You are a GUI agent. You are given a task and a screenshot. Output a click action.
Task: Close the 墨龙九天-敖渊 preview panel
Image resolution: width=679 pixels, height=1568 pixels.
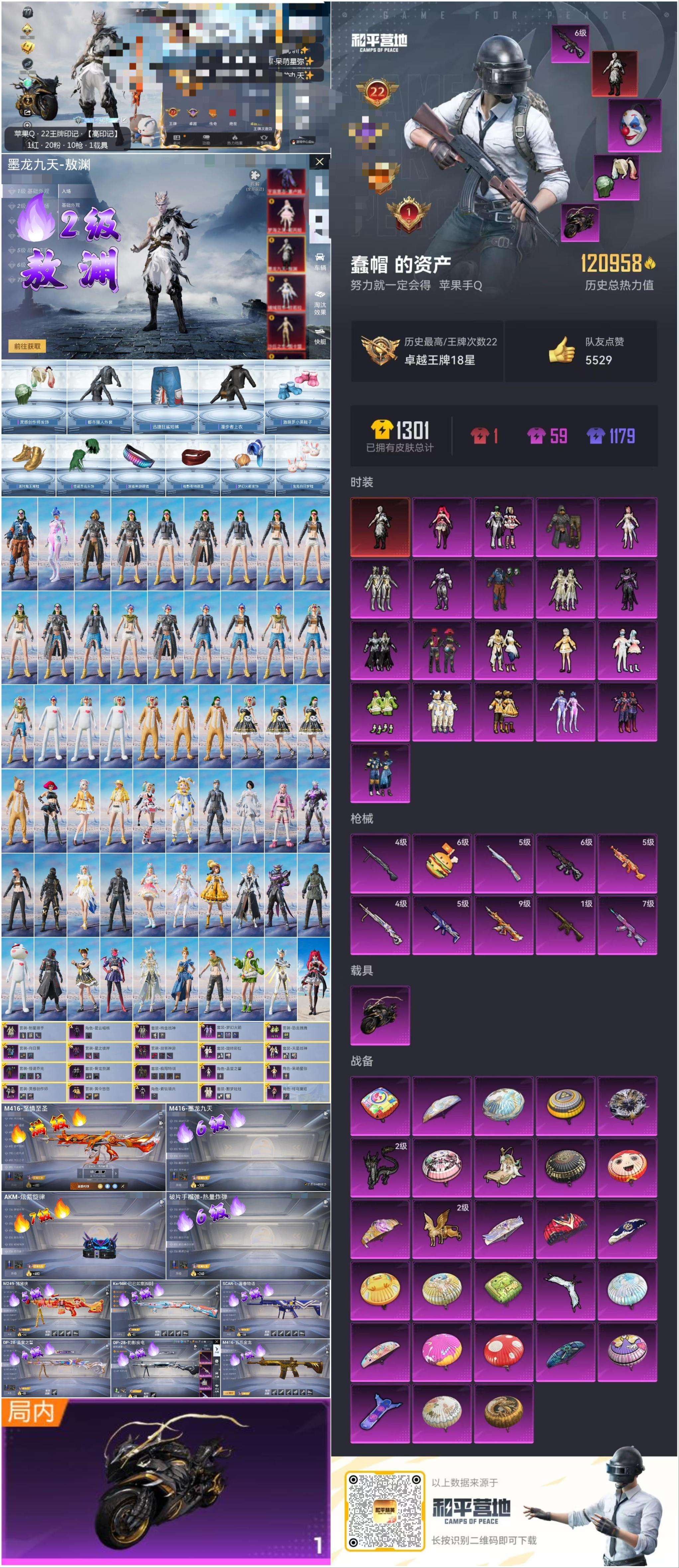319,162
